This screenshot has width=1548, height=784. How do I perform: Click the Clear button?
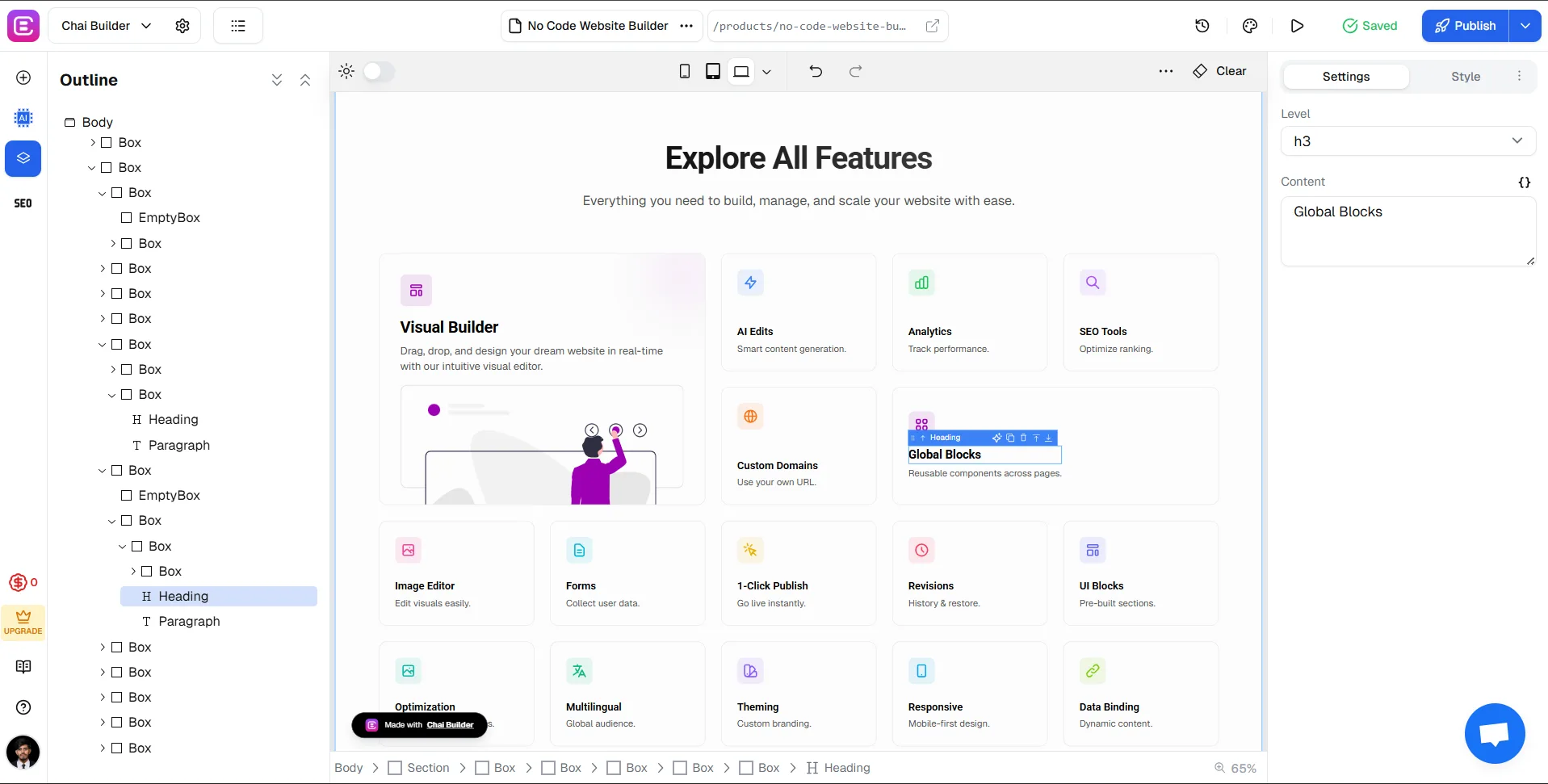(x=1219, y=71)
